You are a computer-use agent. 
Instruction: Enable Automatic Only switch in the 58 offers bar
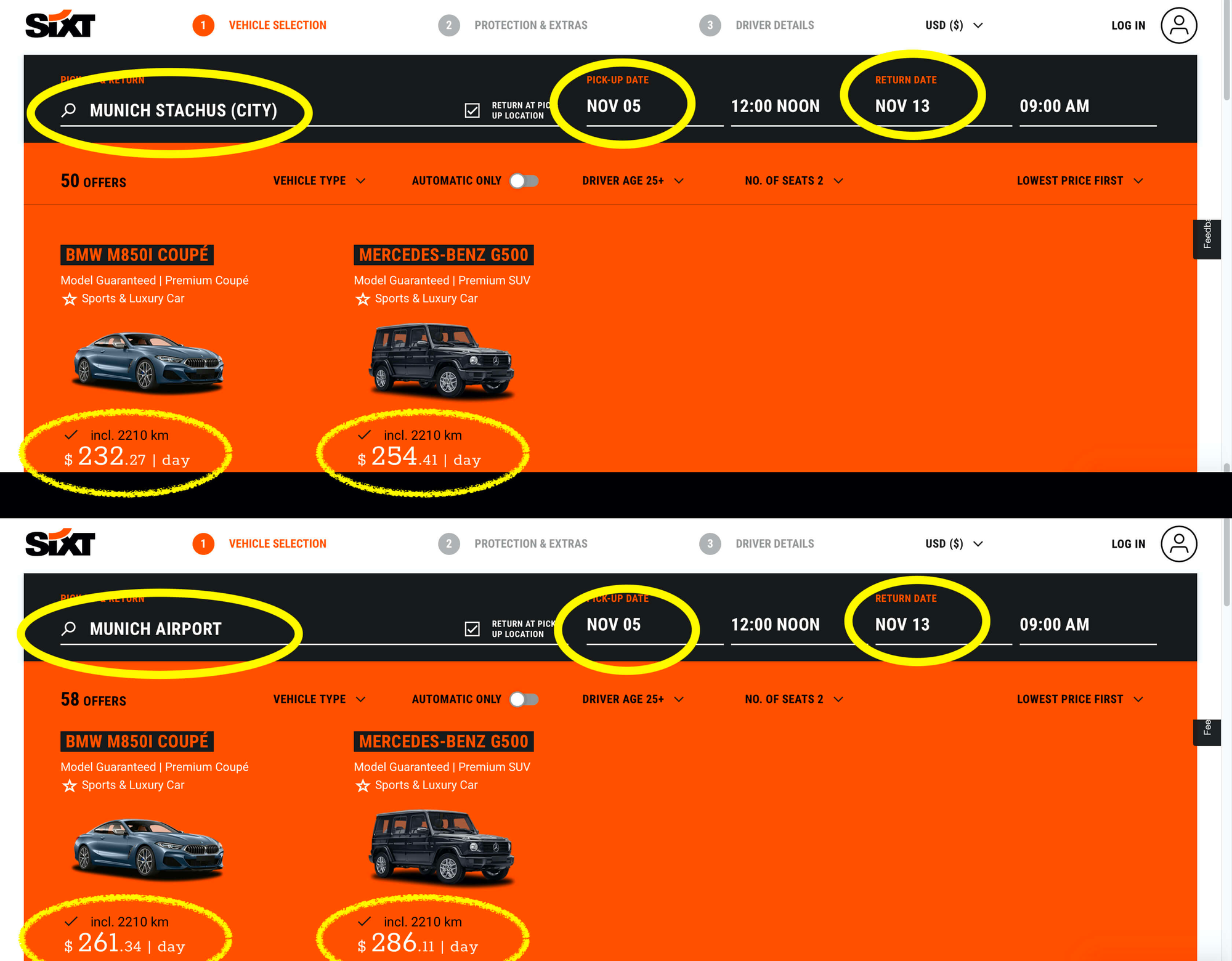tap(524, 699)
